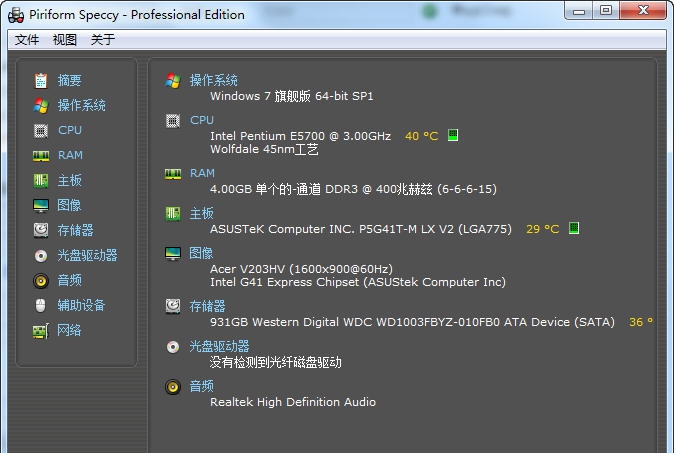Click the 存储器 hard drive icon in sidebar

click(x=41, y=230)
